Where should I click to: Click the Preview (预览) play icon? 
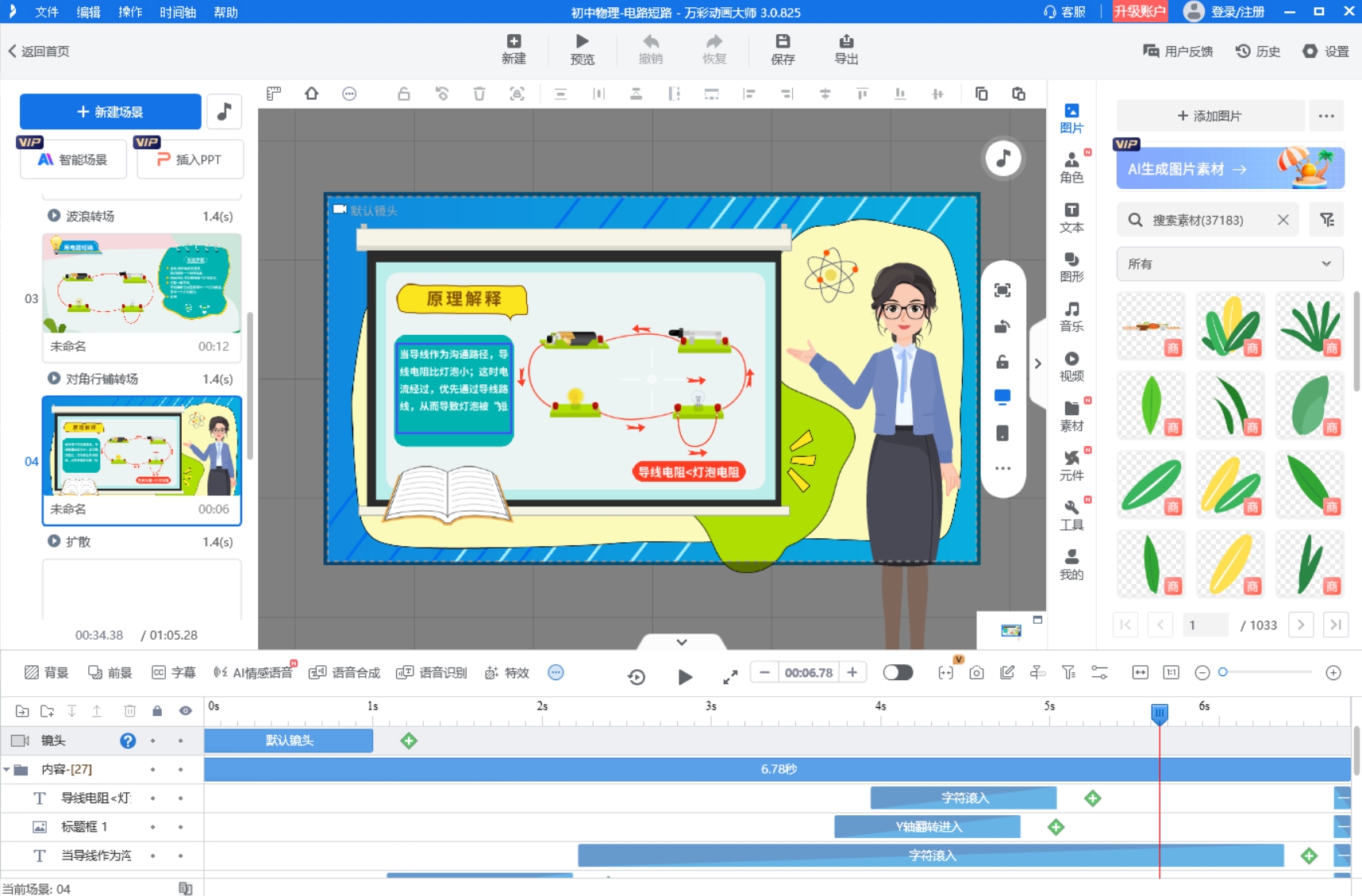pos(582,42)
